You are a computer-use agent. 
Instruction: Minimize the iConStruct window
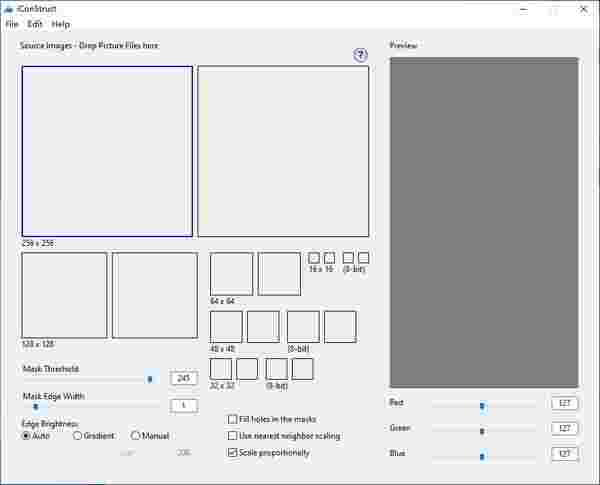pos(524,10)
